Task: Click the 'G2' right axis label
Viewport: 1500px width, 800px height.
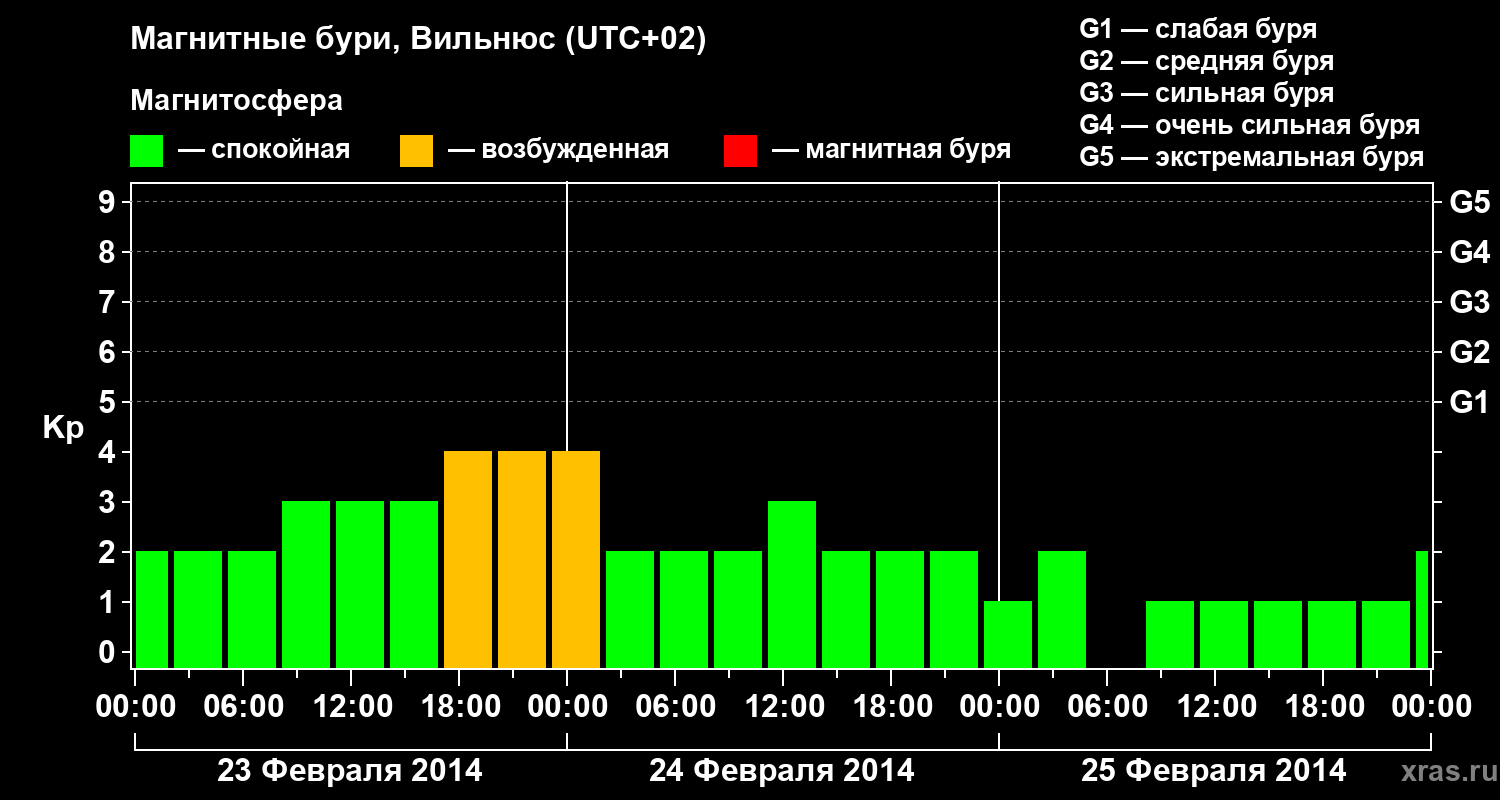Action: (1469, 353)
